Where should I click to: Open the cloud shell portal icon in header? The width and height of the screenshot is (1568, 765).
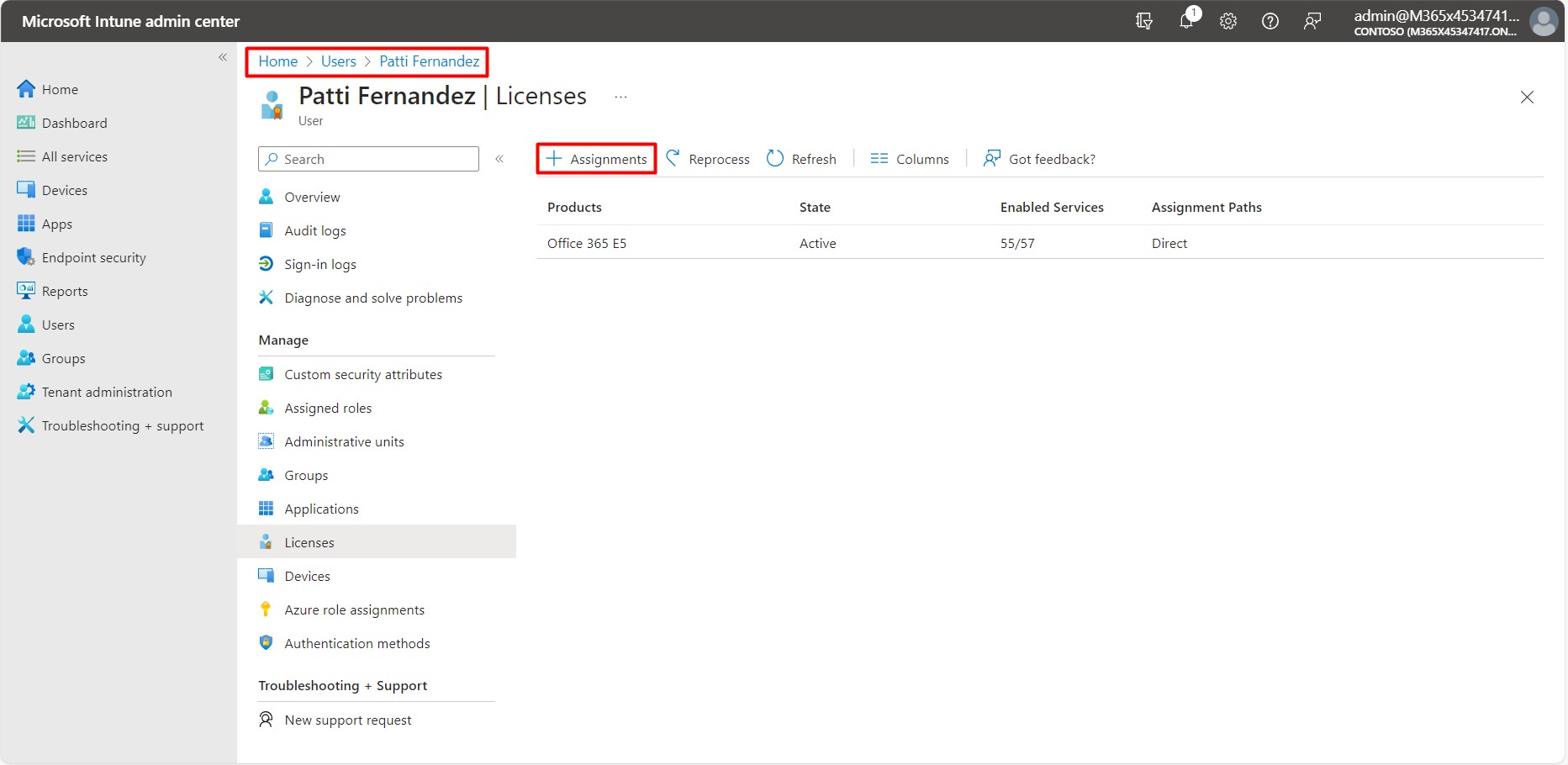(1144, 21)
